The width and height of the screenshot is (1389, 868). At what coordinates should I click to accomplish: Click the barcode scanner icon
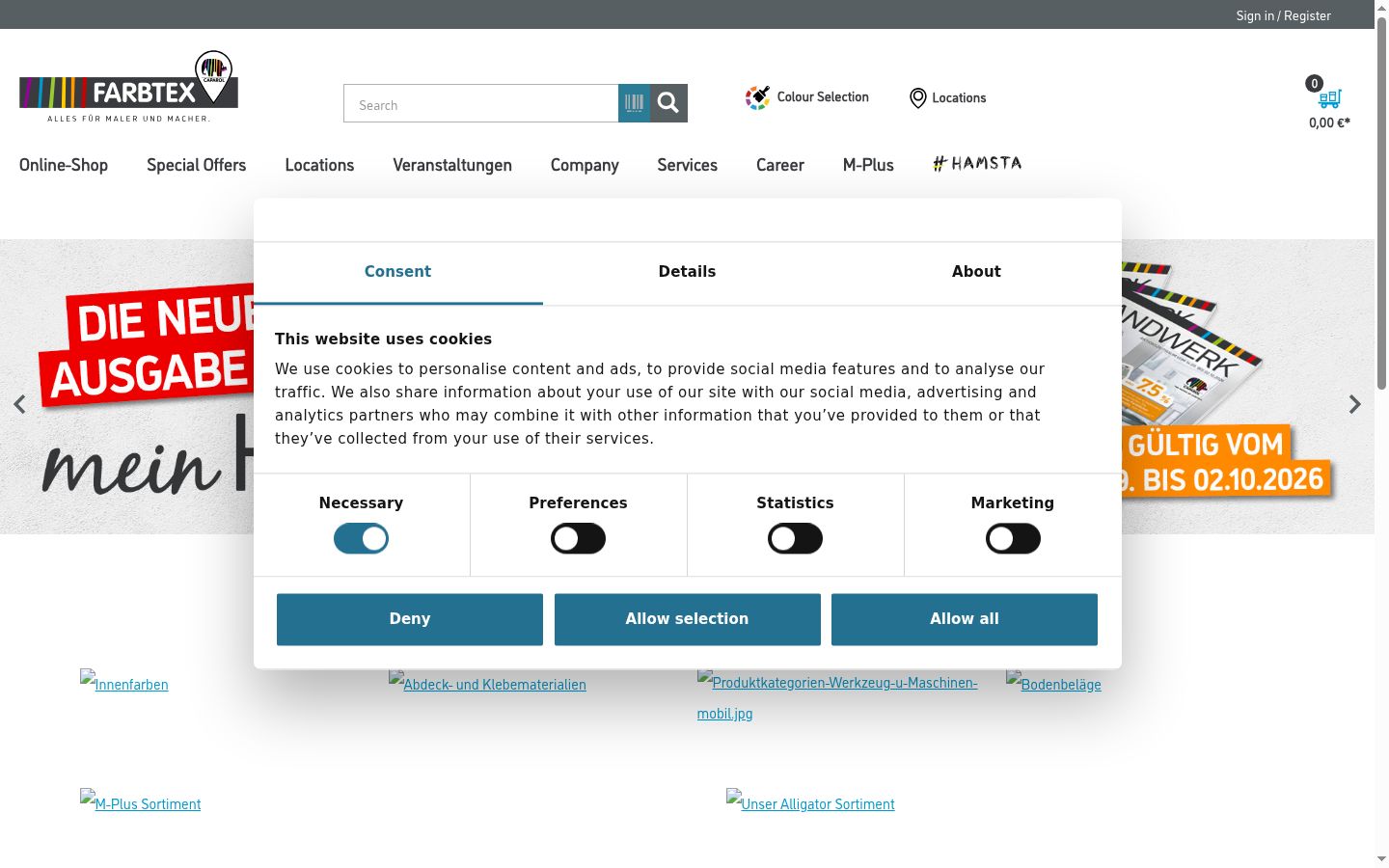(x=634, y=103)
